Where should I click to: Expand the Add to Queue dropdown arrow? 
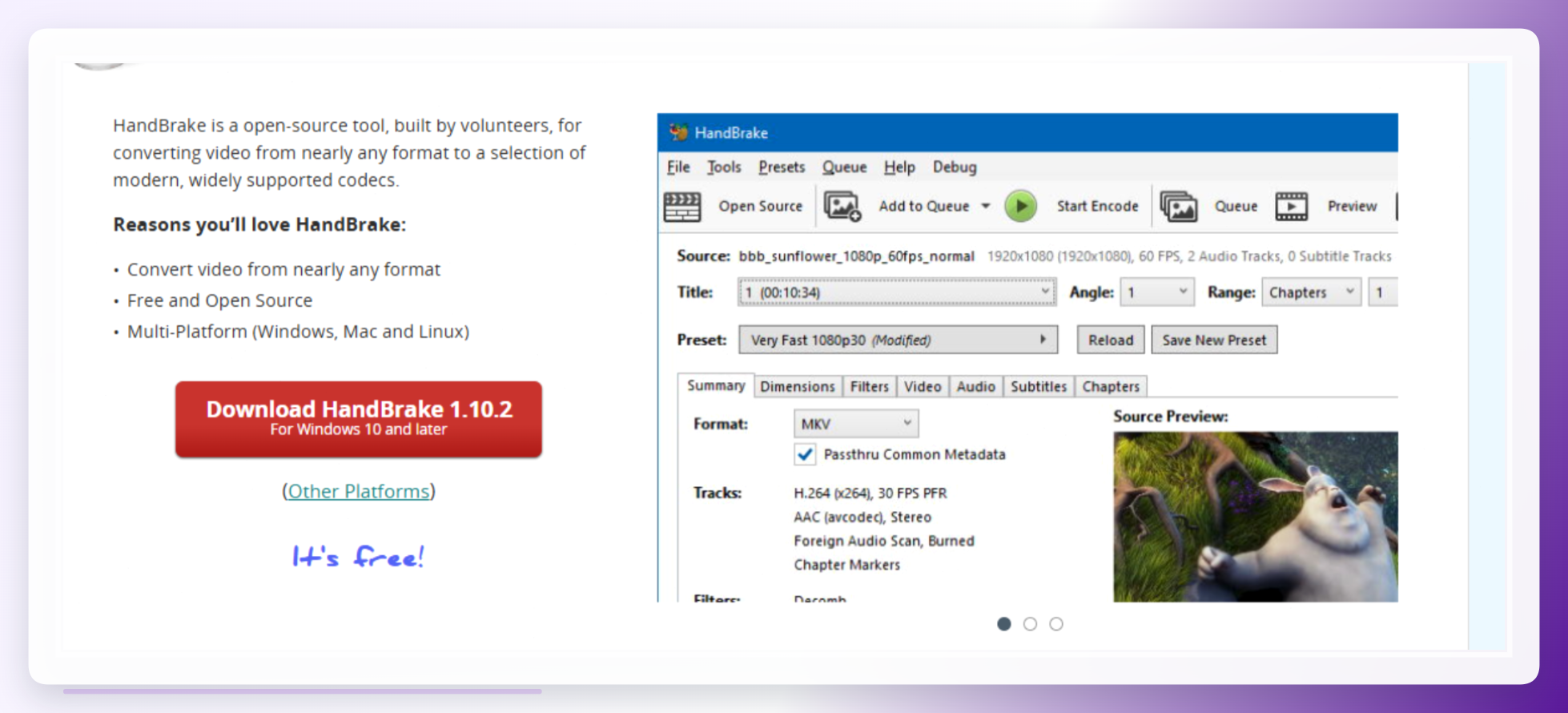[x=986, y=206]
